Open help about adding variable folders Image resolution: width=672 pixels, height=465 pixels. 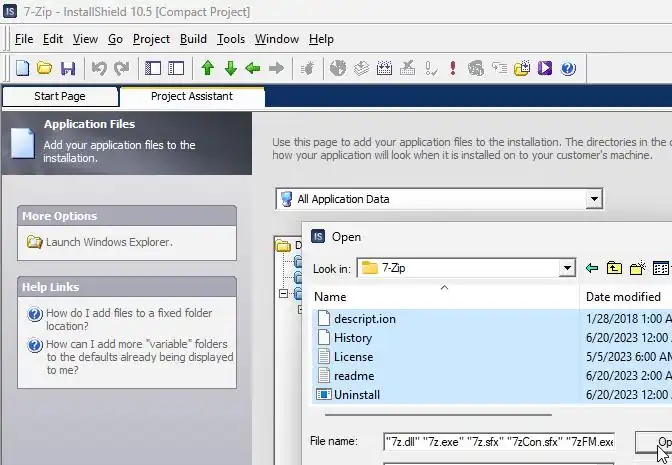point(140,357)
